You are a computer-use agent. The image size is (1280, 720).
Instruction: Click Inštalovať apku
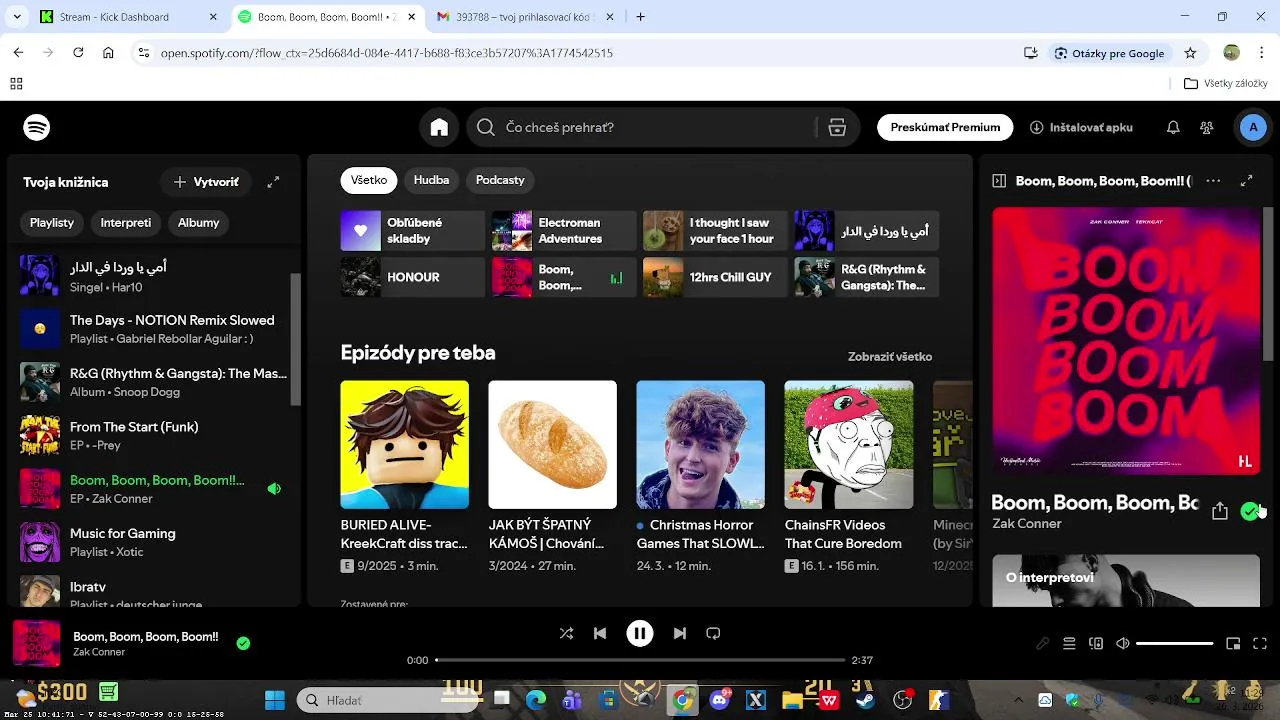click(x=1081, y=127)
